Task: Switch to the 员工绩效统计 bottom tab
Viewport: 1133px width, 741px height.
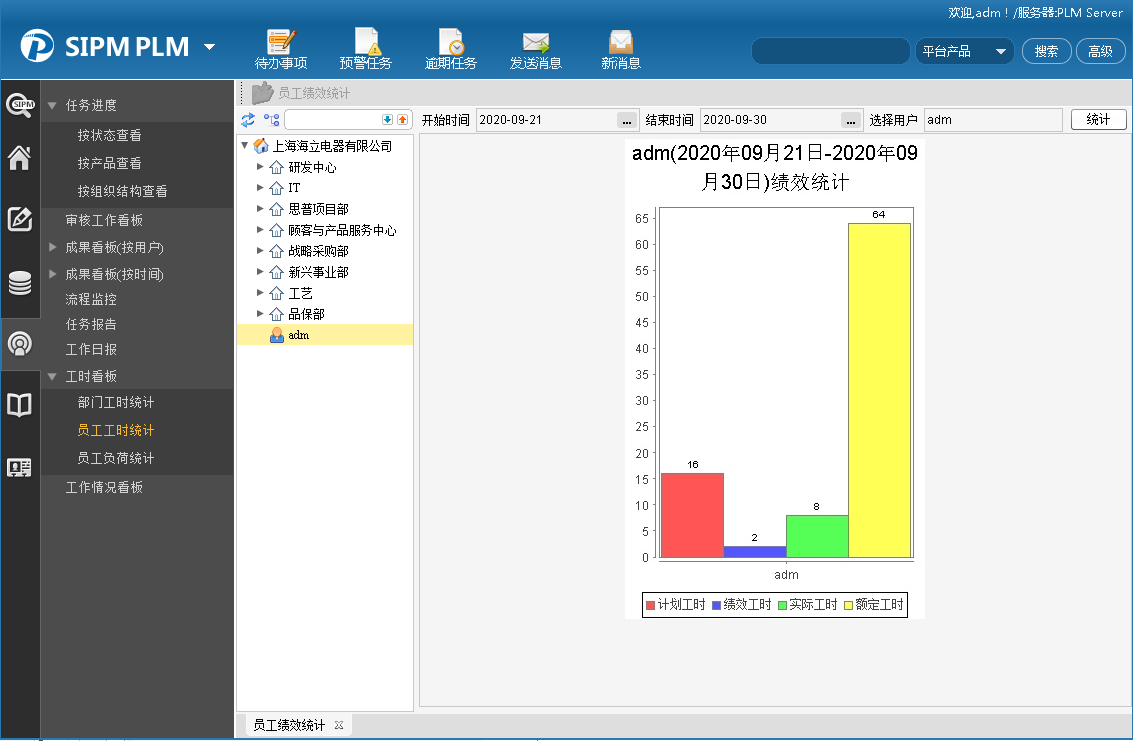Action: [x=289, y=725]
